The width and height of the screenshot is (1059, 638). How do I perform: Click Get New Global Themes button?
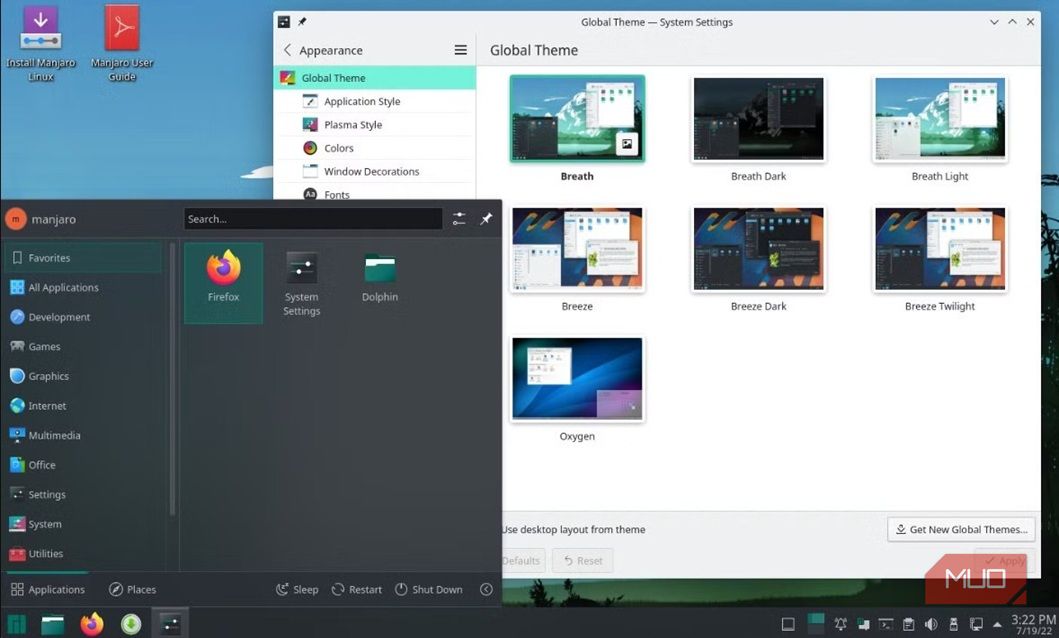click(x=961, y=529)
